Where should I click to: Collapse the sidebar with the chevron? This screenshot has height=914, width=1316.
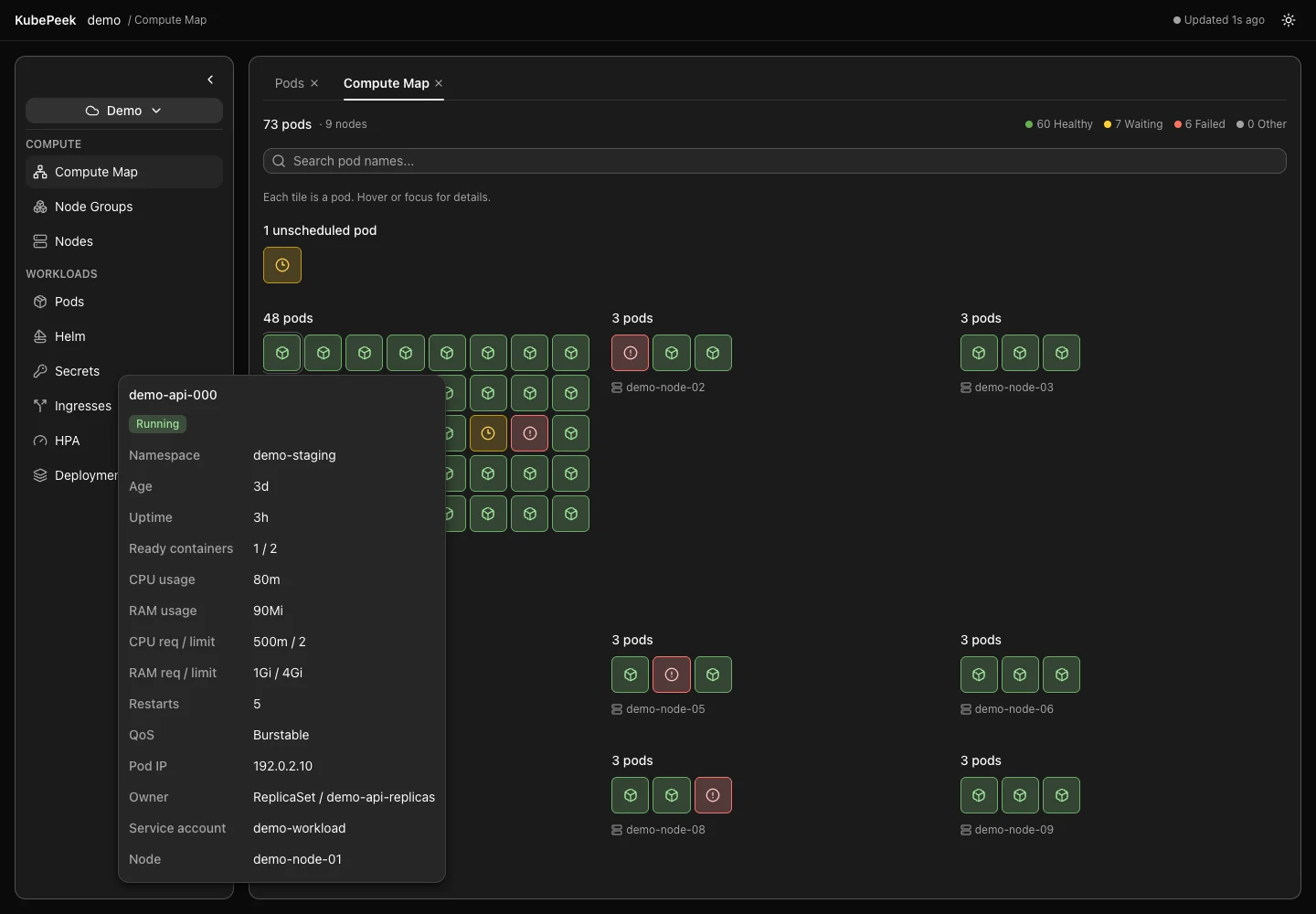point(210,80)
